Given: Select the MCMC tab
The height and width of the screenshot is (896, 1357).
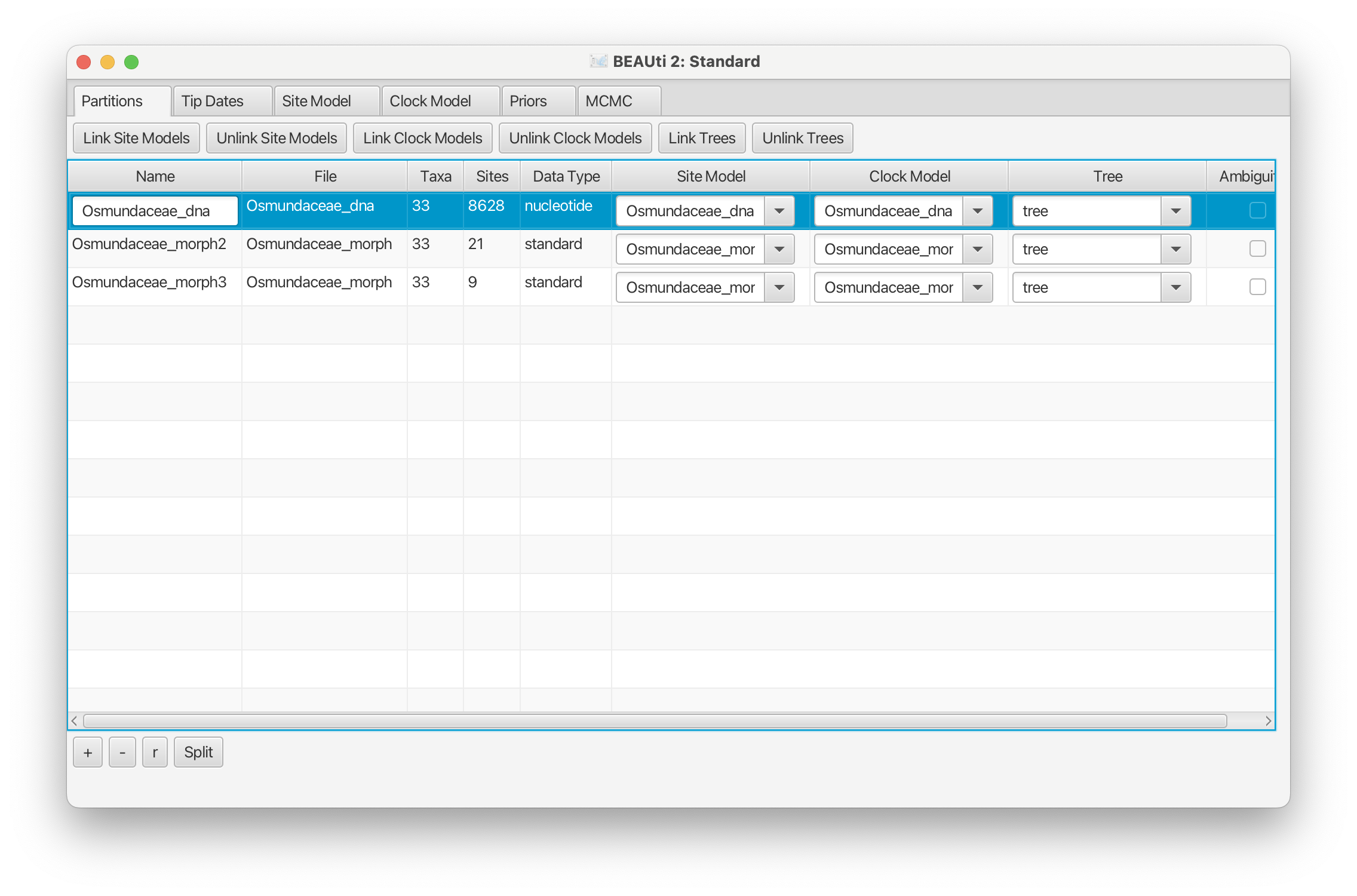Looking at the screenshot, I should point(619,101).
